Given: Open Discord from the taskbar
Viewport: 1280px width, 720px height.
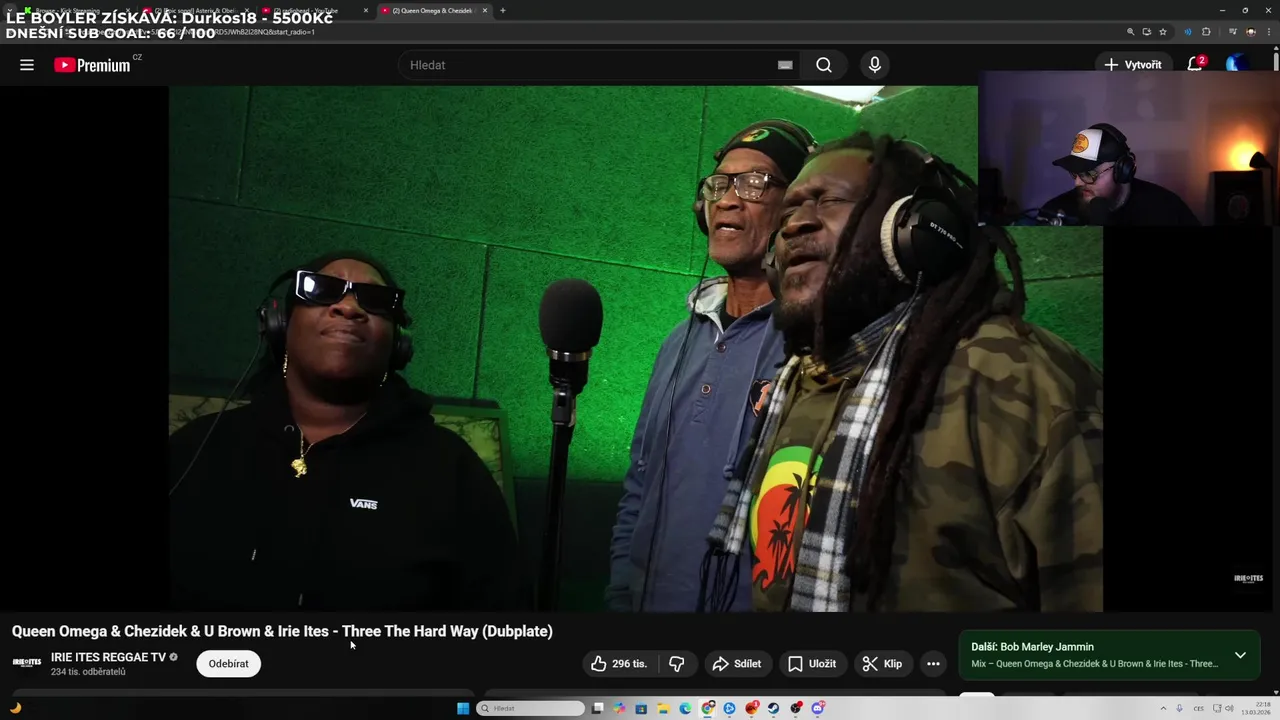Looking at the screenshot, I should point(819,708).
